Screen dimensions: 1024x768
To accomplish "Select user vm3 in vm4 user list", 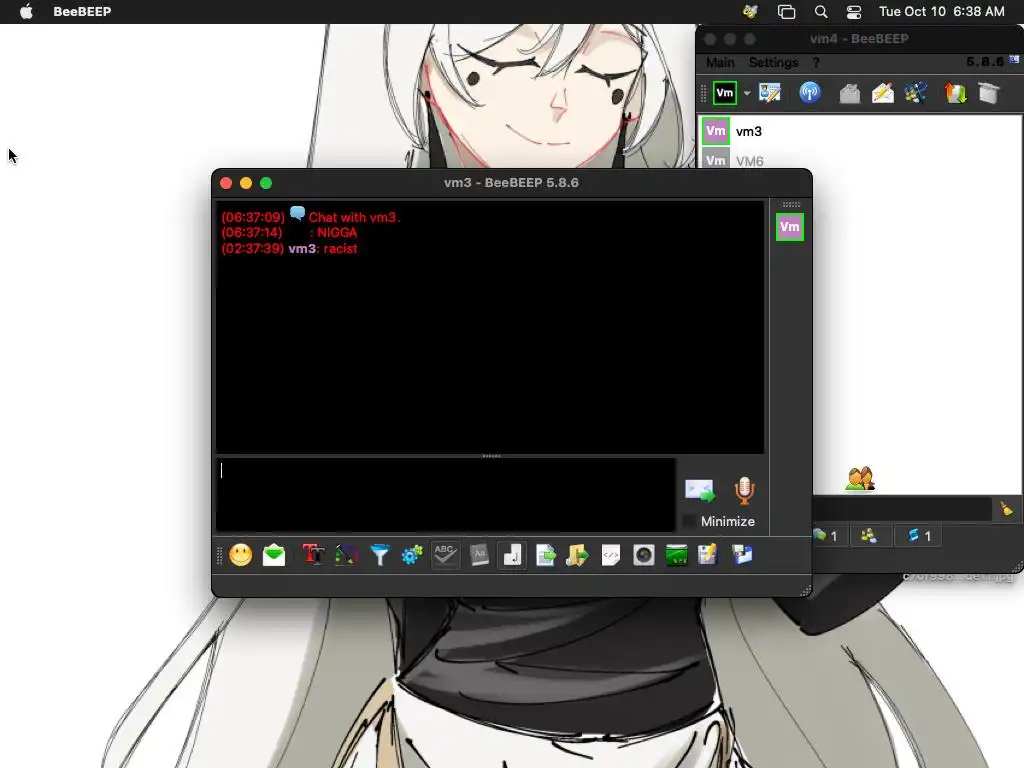I will tap(859, 131).
